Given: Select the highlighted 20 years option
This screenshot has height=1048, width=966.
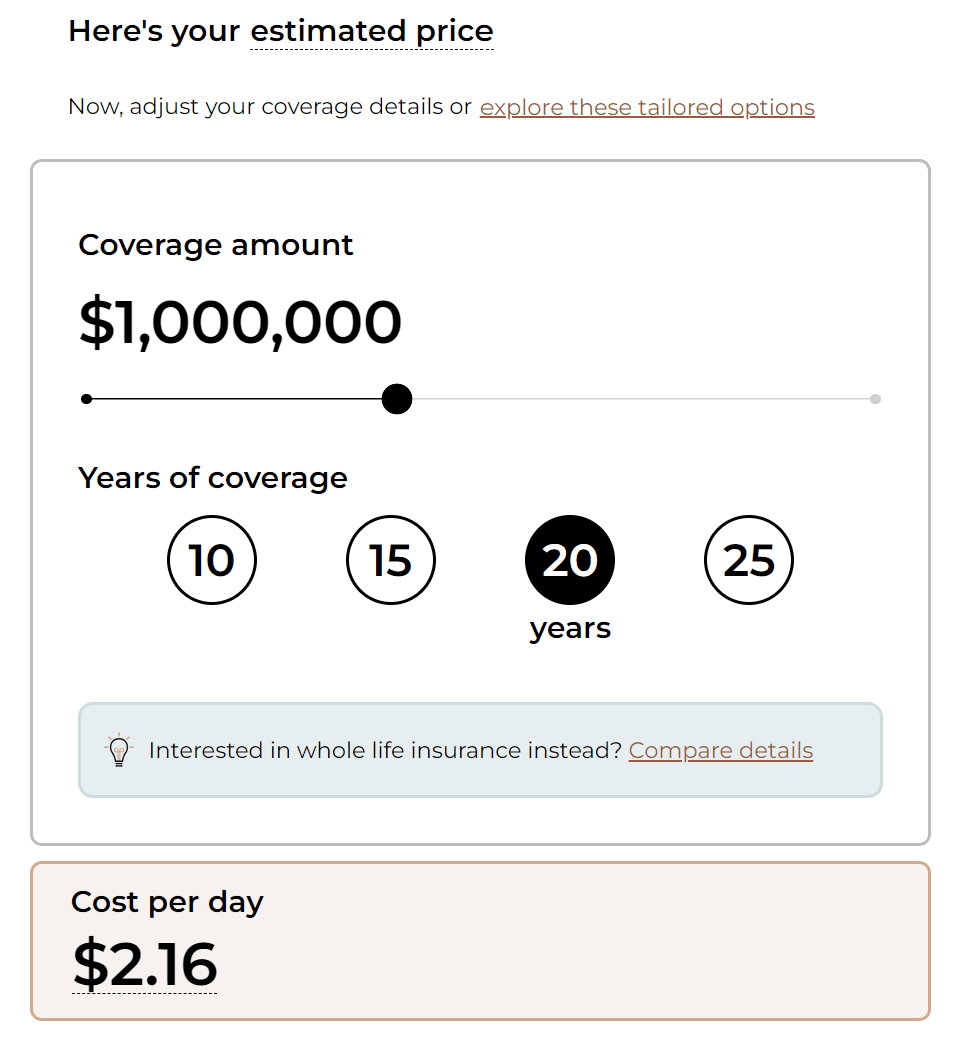Looking at the screenshot, I should click(570, 560).
